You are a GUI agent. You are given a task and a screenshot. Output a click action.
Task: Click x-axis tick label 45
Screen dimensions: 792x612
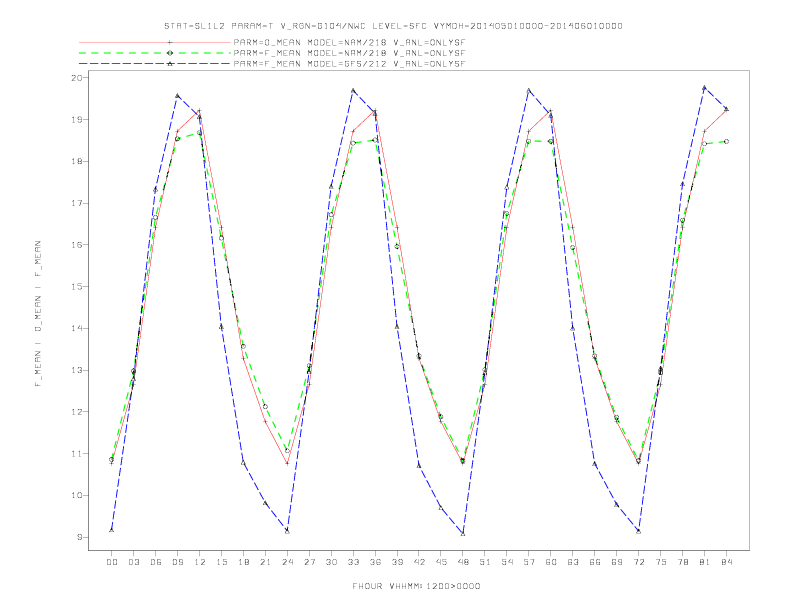click(441, 562)
